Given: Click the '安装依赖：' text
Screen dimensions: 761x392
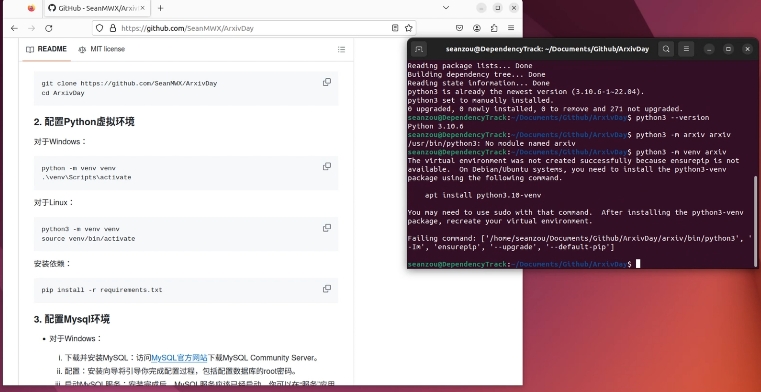Looking at the screenshot, I should 52,263.
